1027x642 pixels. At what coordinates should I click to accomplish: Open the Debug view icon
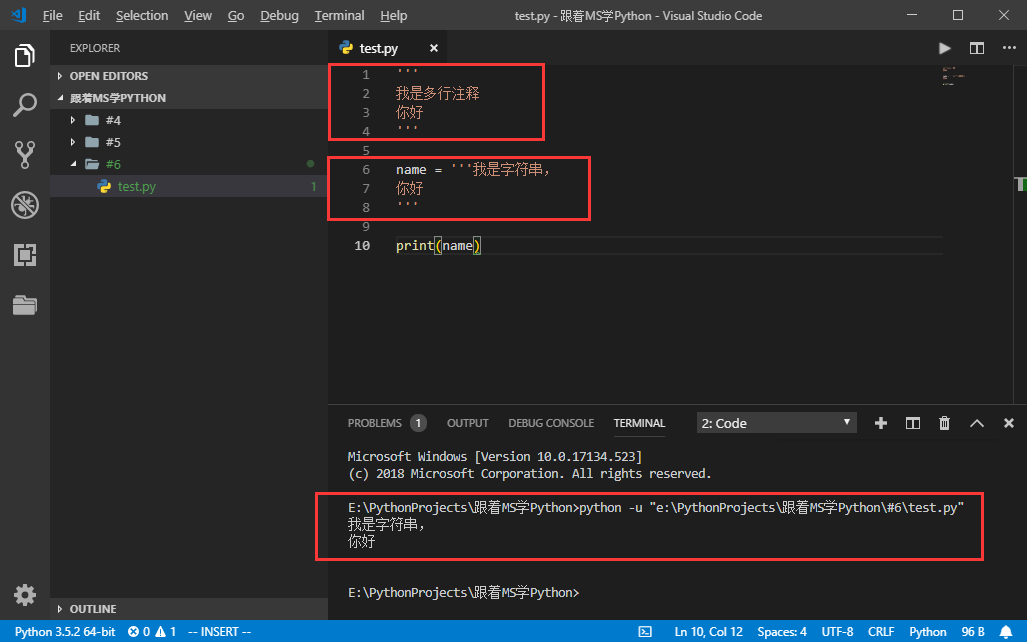tap(25, 205)
